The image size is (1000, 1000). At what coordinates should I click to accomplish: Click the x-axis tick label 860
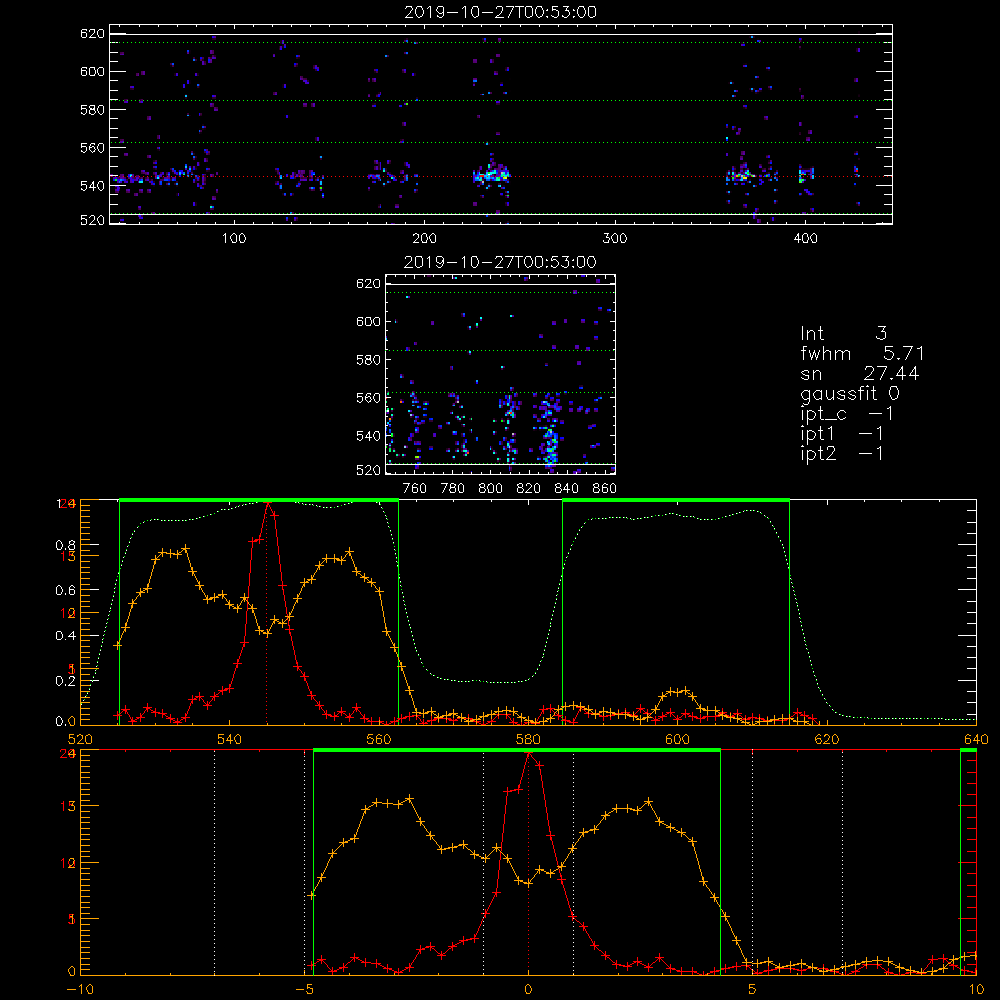[605, 489]
